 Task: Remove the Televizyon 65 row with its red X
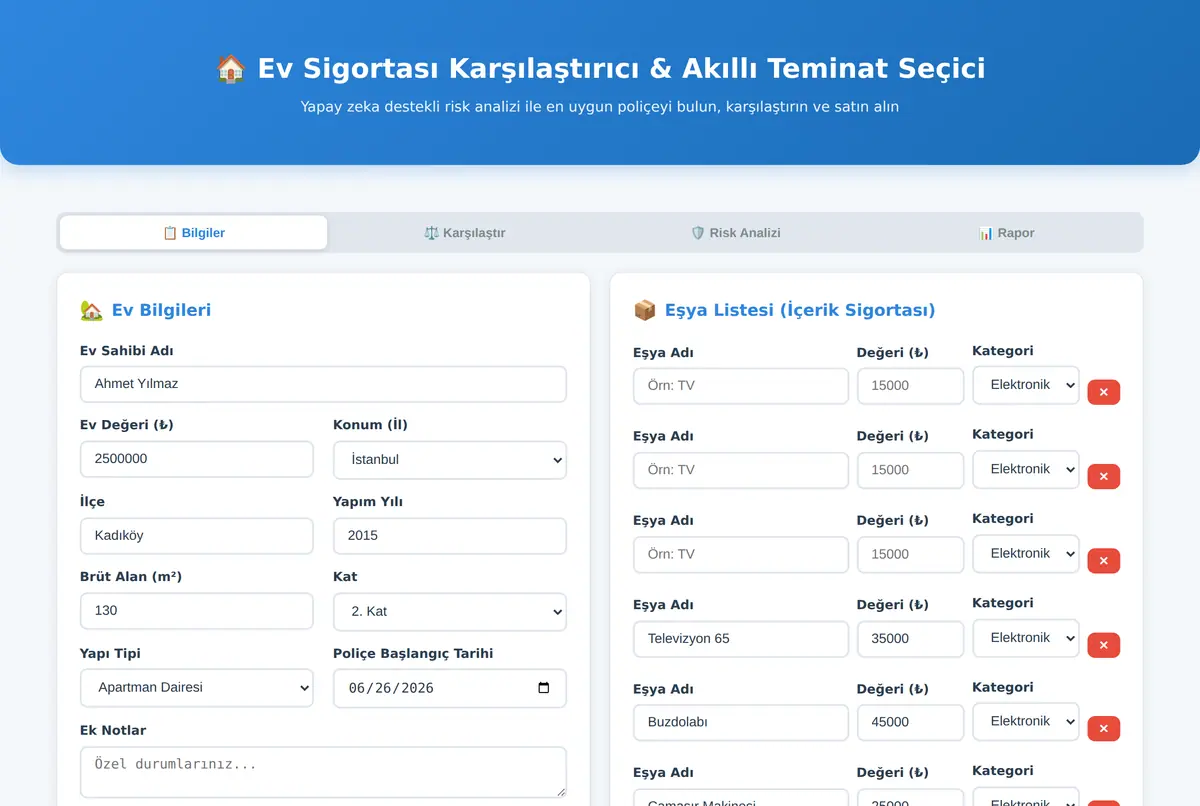point(1104,645)
